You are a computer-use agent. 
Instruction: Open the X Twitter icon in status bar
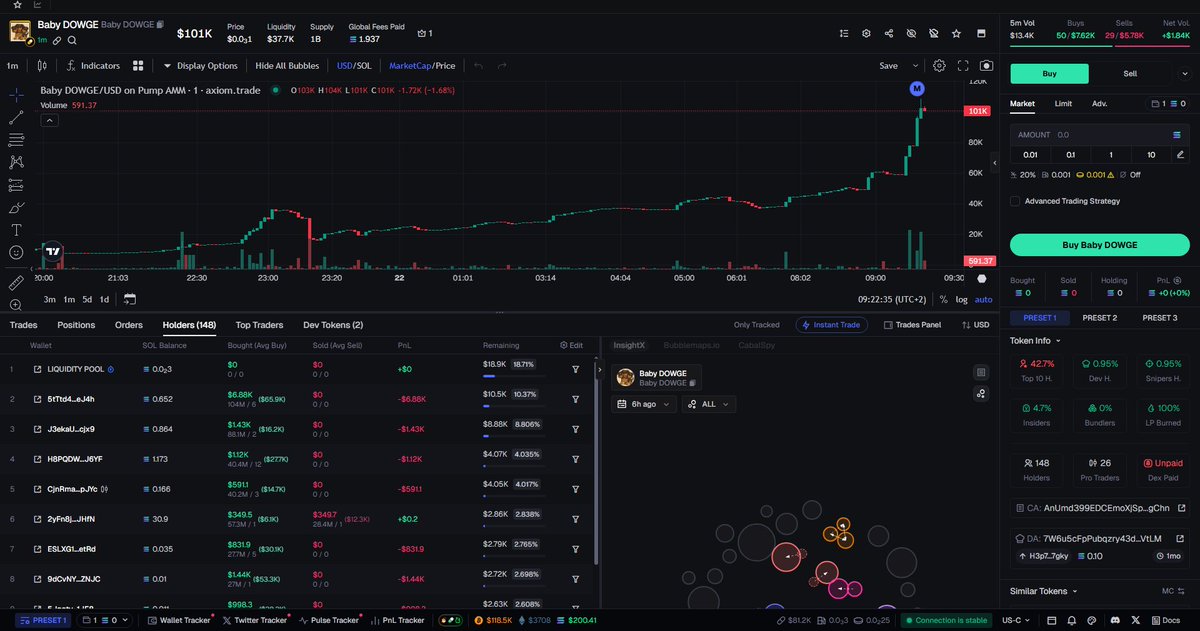[1134, 620]
